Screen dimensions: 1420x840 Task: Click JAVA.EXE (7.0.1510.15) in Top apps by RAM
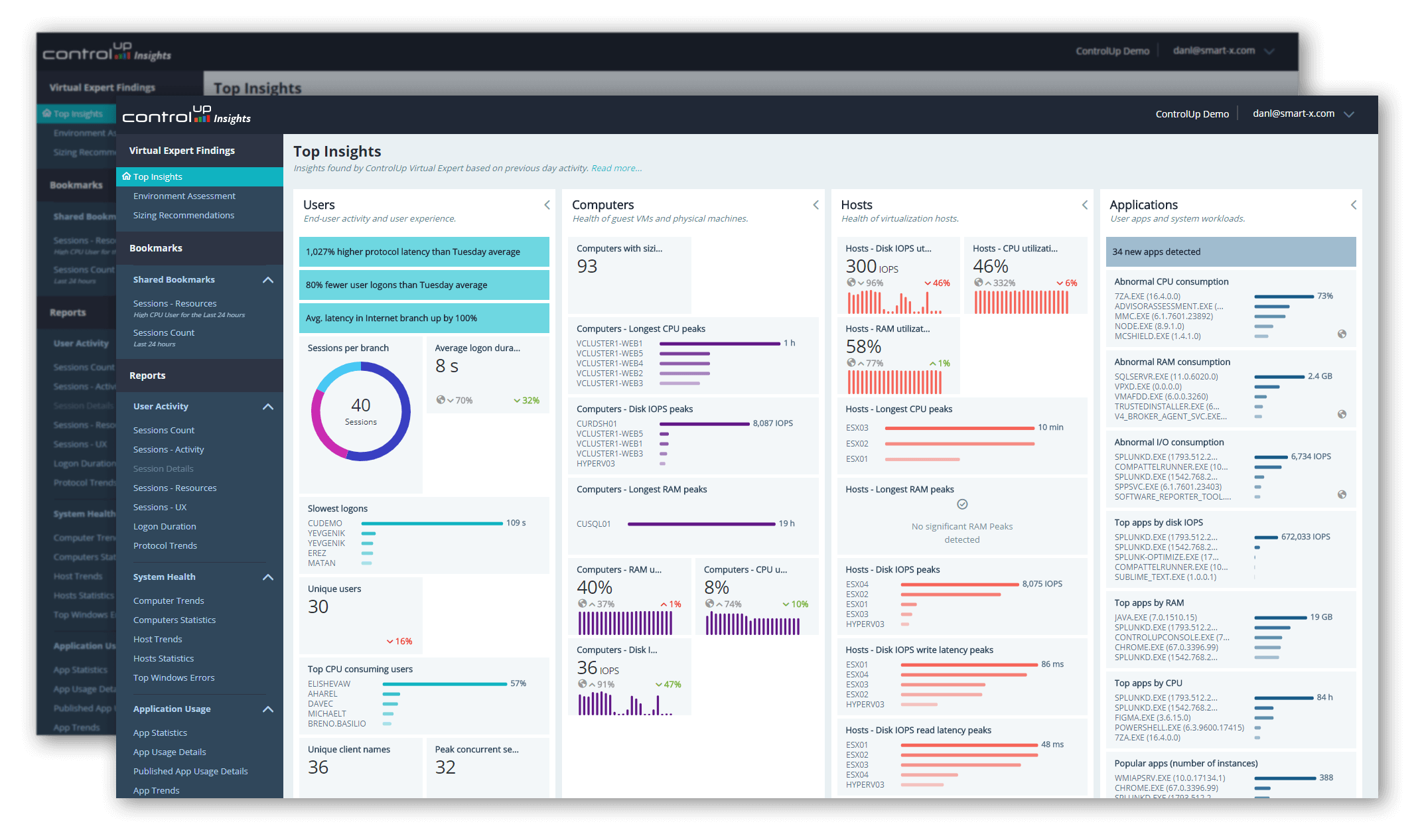click(x=1155, y=617)
